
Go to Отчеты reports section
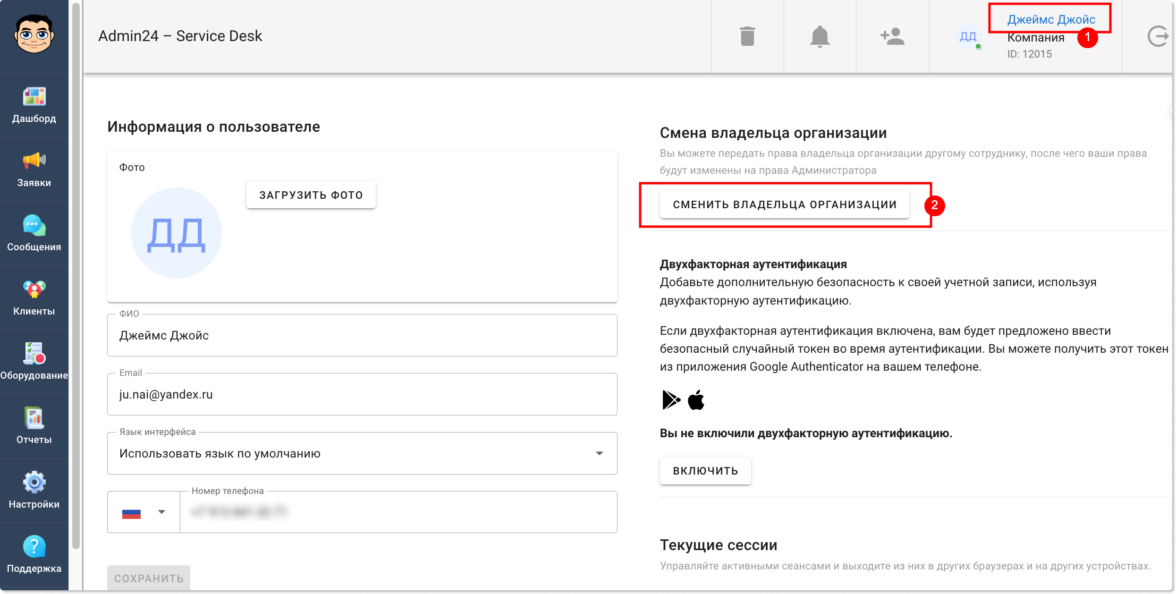click(34, 426)
